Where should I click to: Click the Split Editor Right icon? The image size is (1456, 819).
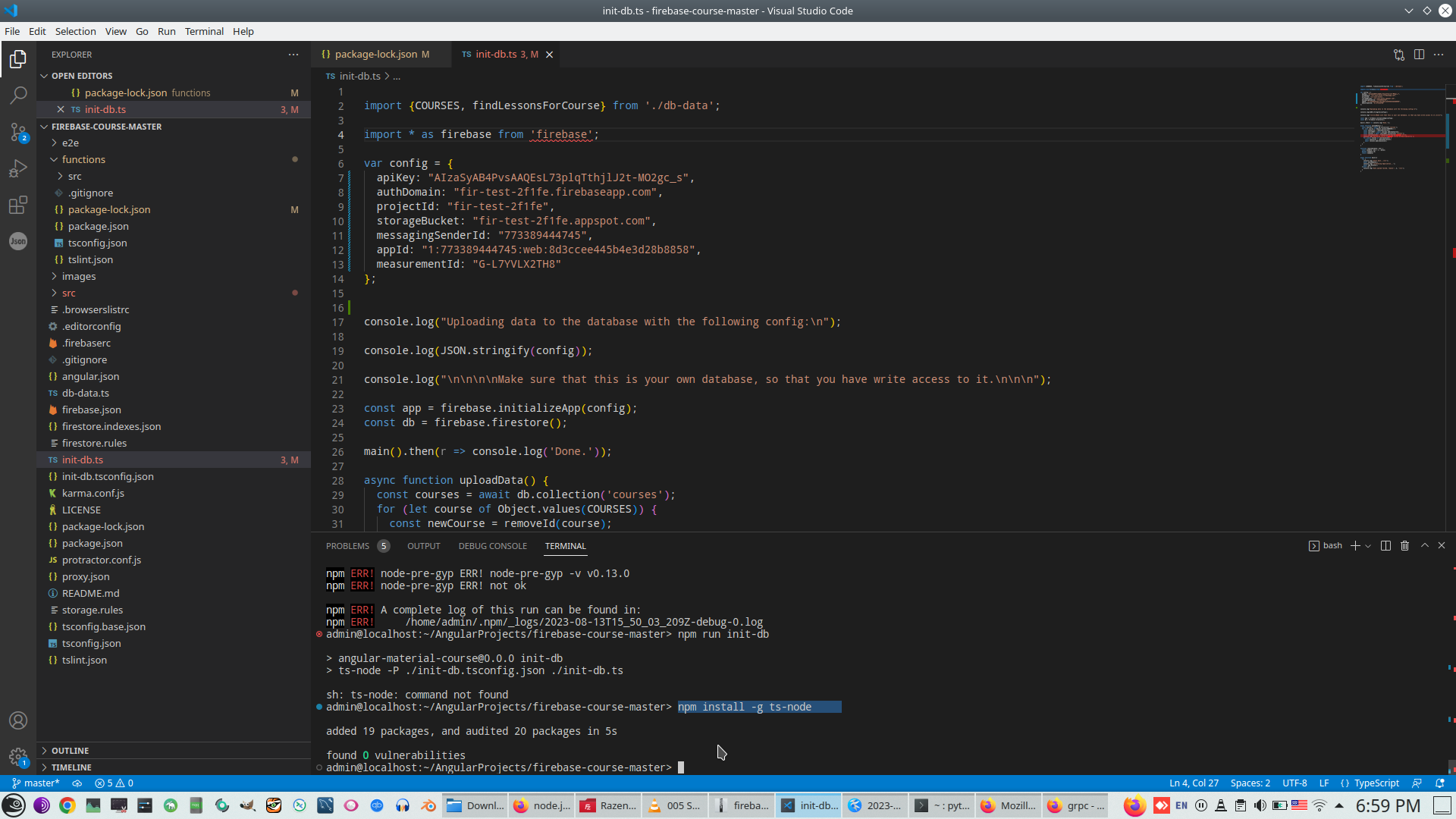[x=1419, y=55]
